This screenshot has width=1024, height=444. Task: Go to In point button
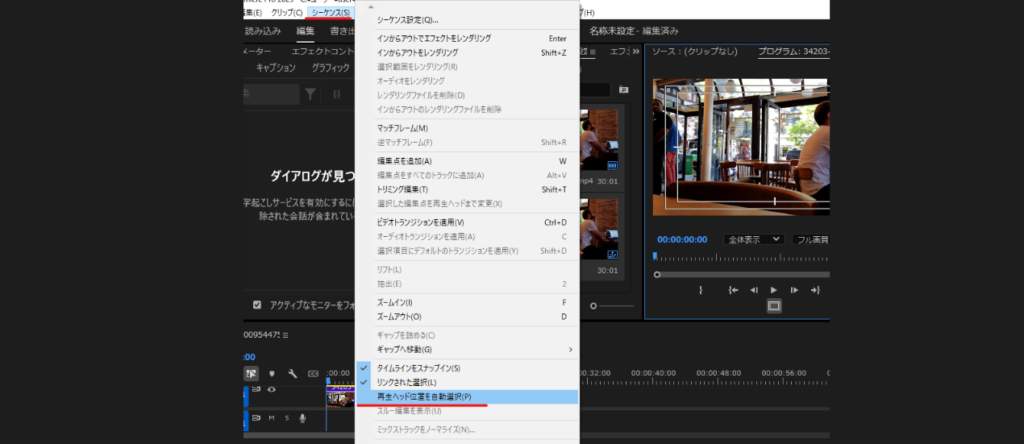[x=733, y=290]
